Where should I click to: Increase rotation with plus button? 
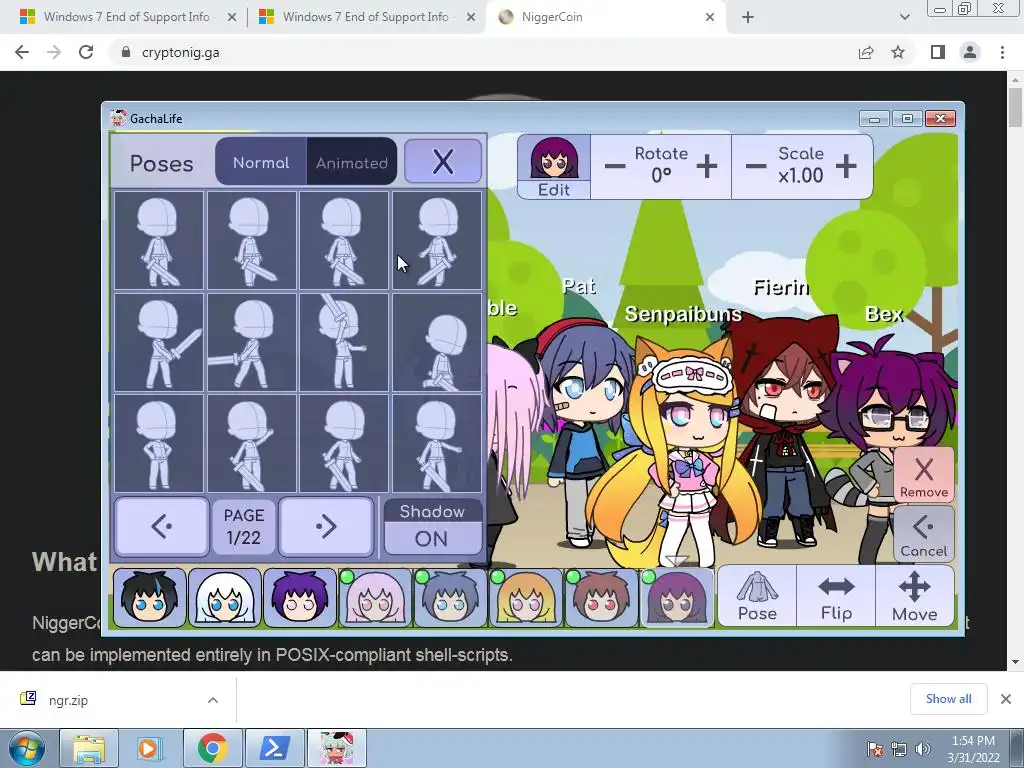(x=707, y=167)
